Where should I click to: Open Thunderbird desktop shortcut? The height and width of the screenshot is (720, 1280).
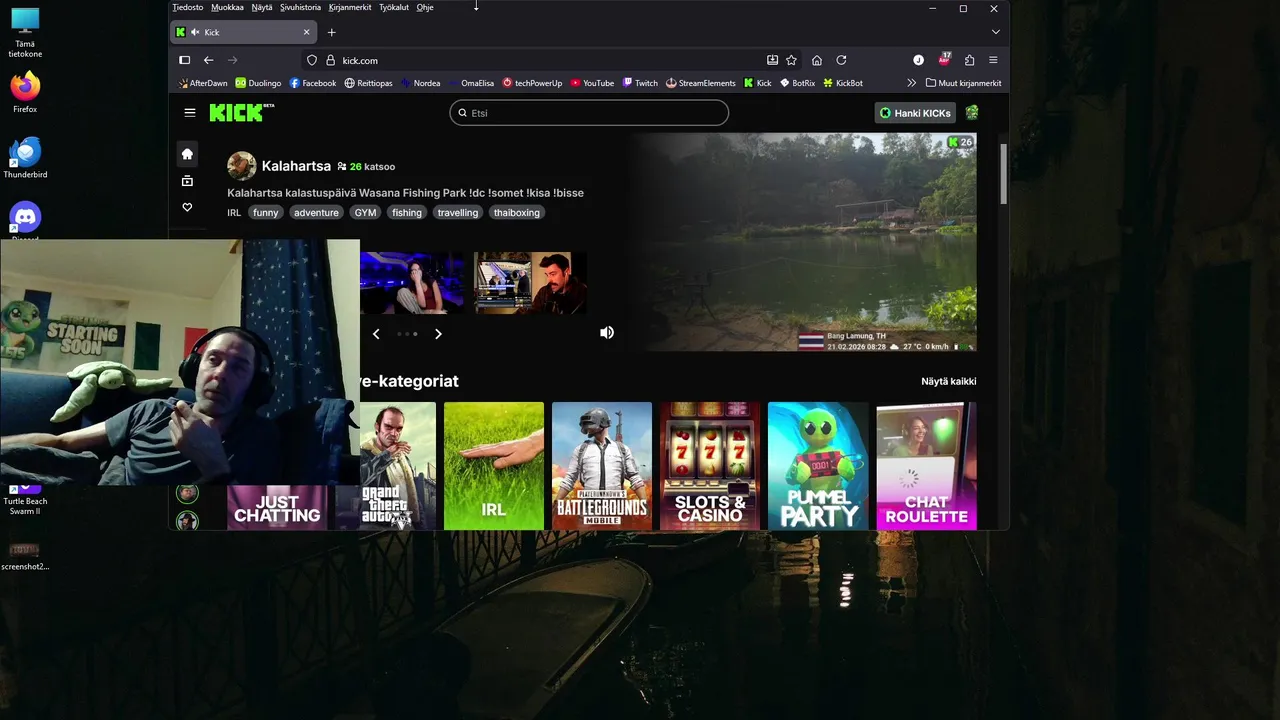(x=25, y=158)
